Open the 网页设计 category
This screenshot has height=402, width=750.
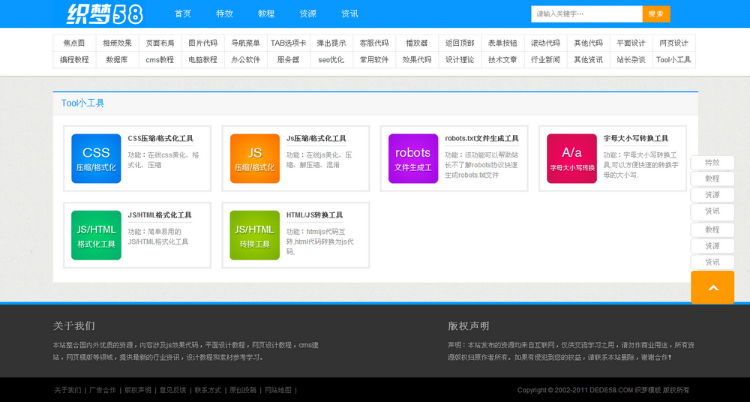[674, 43]
